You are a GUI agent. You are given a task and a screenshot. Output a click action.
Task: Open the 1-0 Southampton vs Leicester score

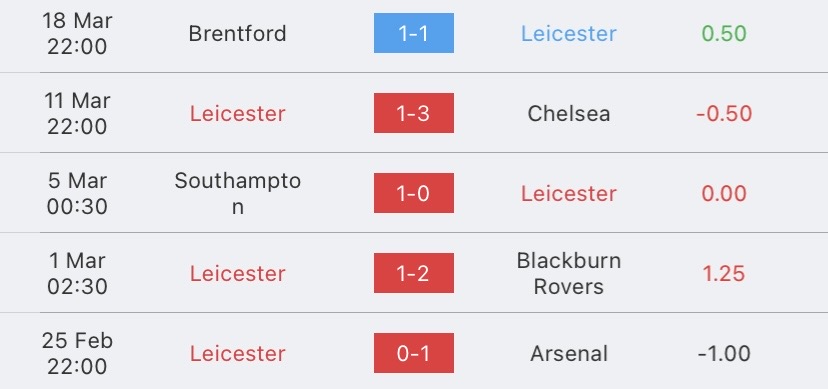413,193
